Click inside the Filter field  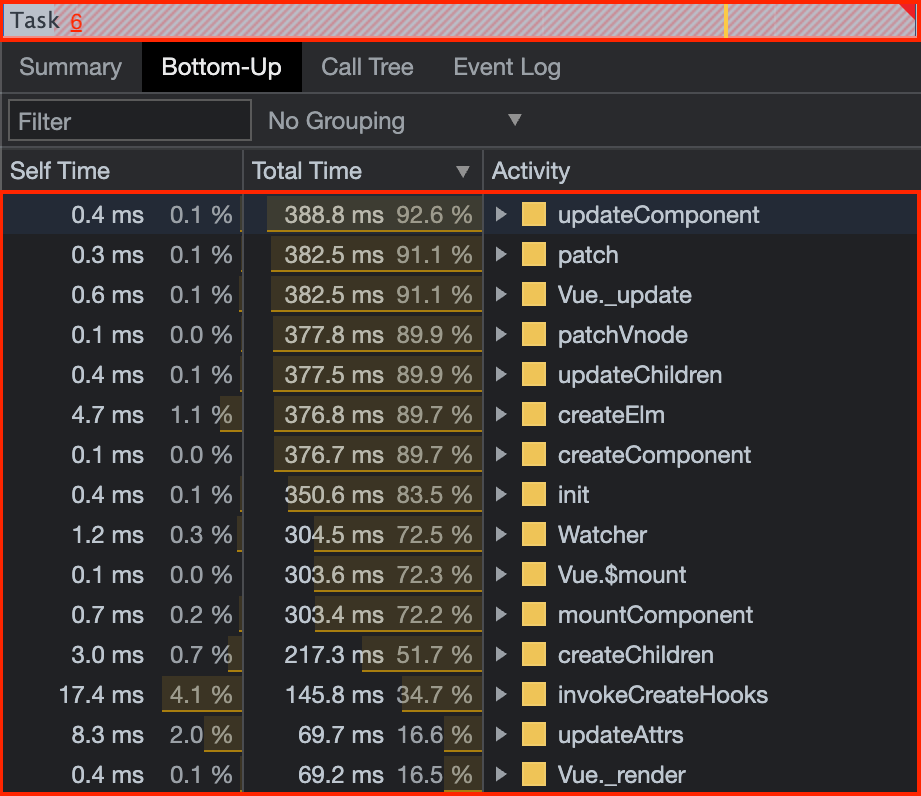pyautogui.click(x=128, y=120)
